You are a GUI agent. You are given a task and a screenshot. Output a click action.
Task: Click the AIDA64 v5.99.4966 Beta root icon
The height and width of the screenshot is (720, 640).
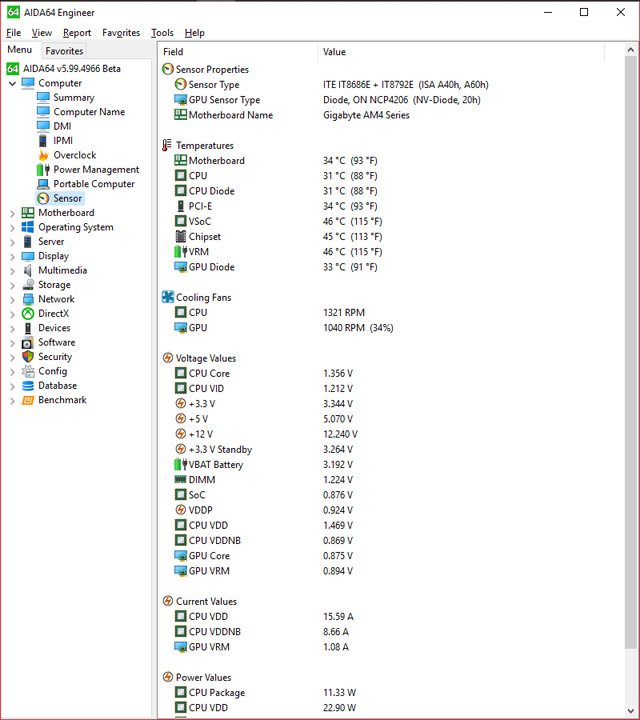click(x=13, y=69)
